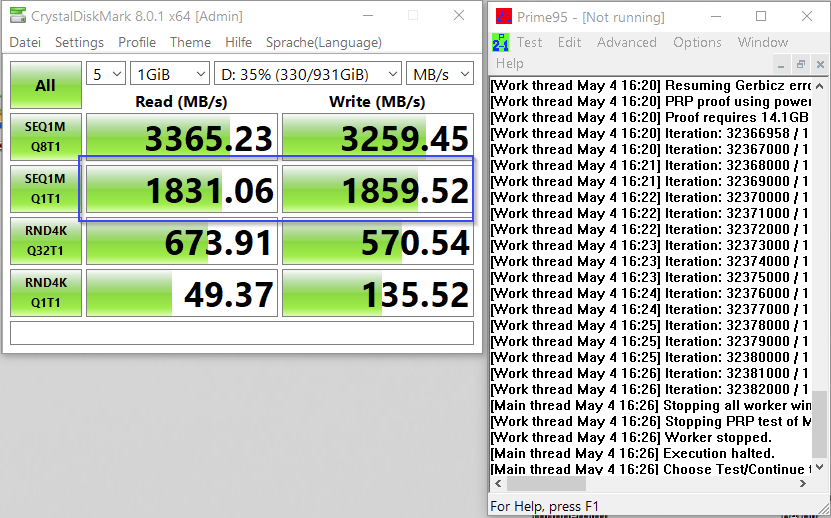The width and height of the screenshot is (831, 518).
Task: Click the 'Read (MB/s)' column header
Action: (x=181, y=101)
